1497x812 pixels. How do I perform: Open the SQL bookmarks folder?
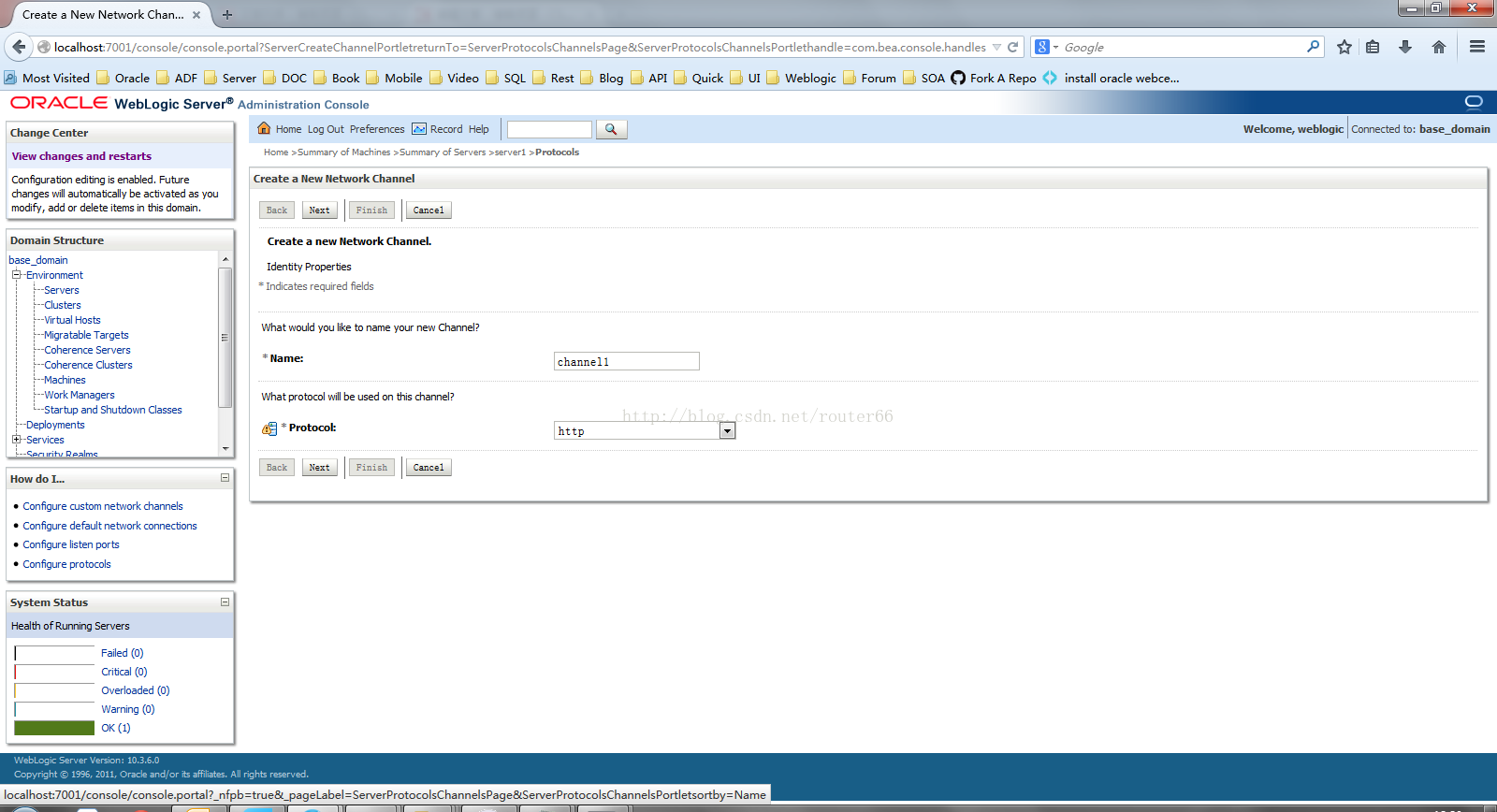(x=505, y=78)
